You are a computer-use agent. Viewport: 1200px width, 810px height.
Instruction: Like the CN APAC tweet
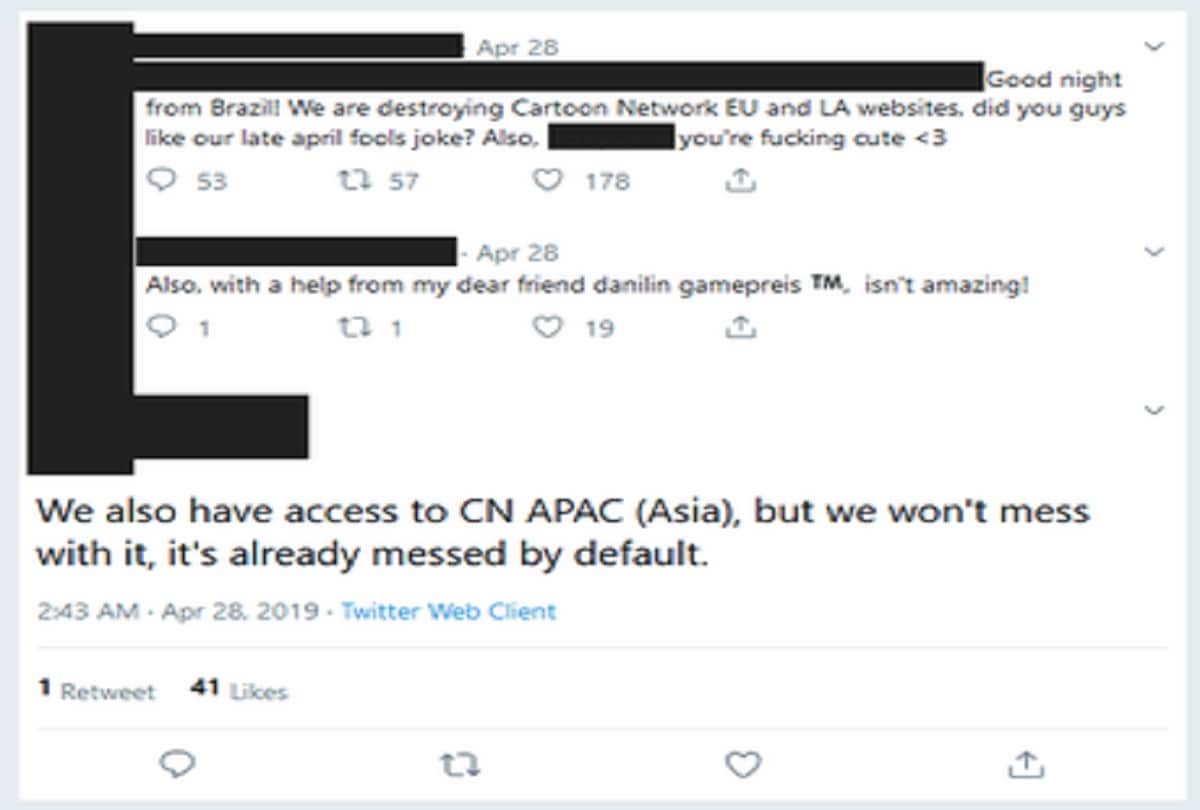click(x=742, y=764)
